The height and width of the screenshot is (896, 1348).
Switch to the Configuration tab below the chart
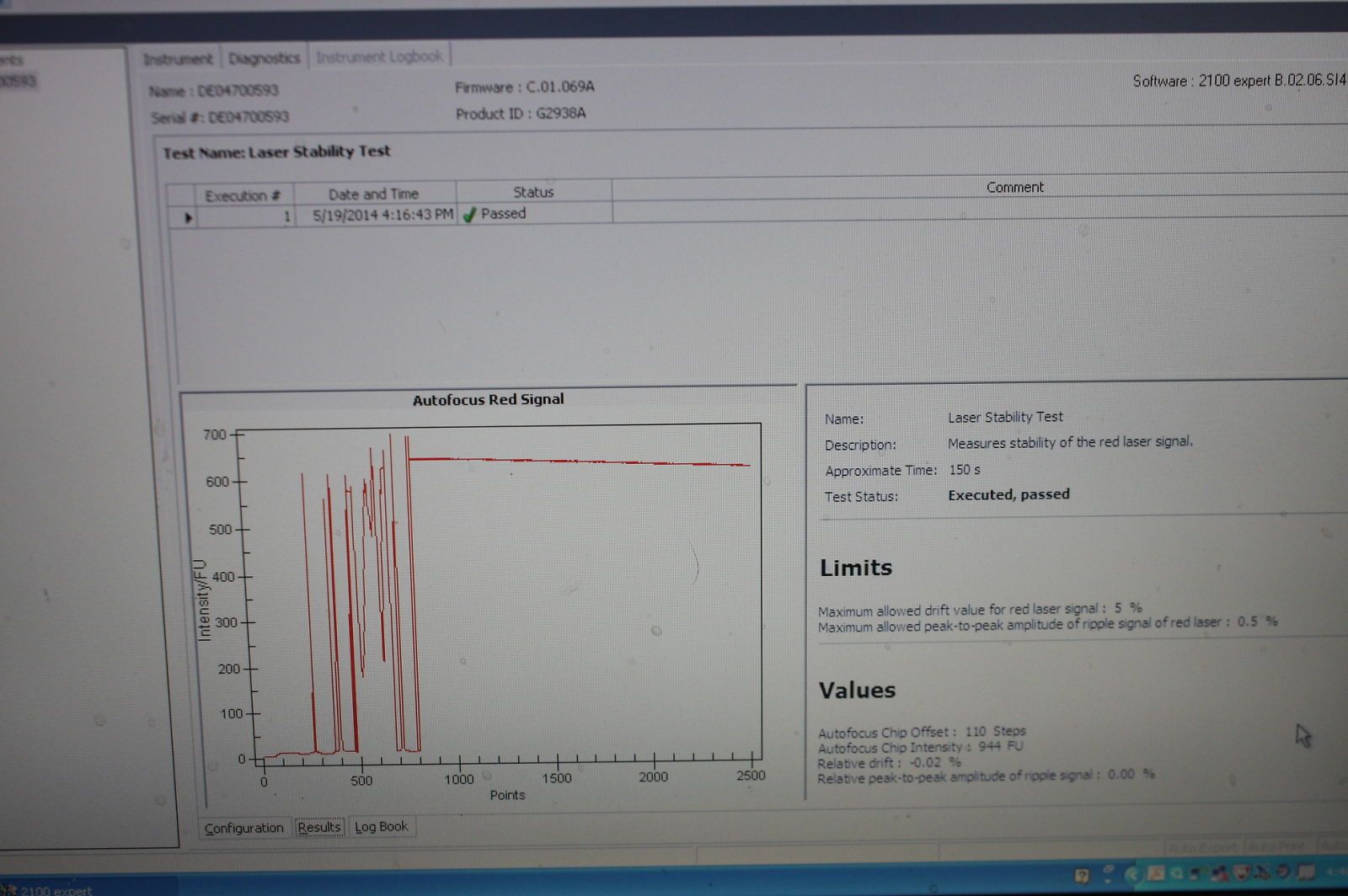tap(244, 828)
